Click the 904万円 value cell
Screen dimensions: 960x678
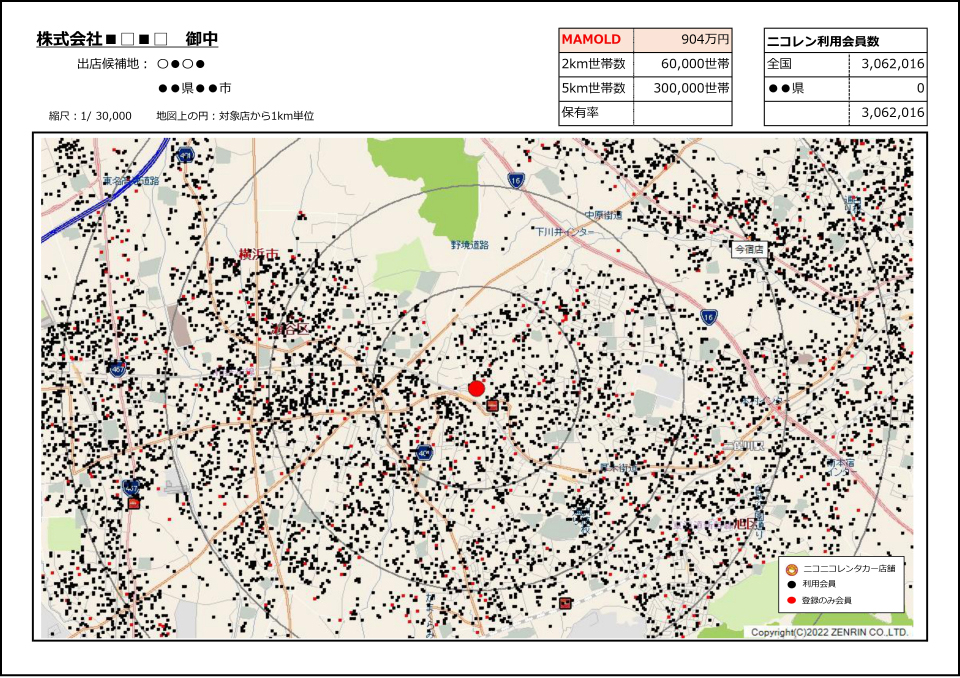(x=683, y=40)
